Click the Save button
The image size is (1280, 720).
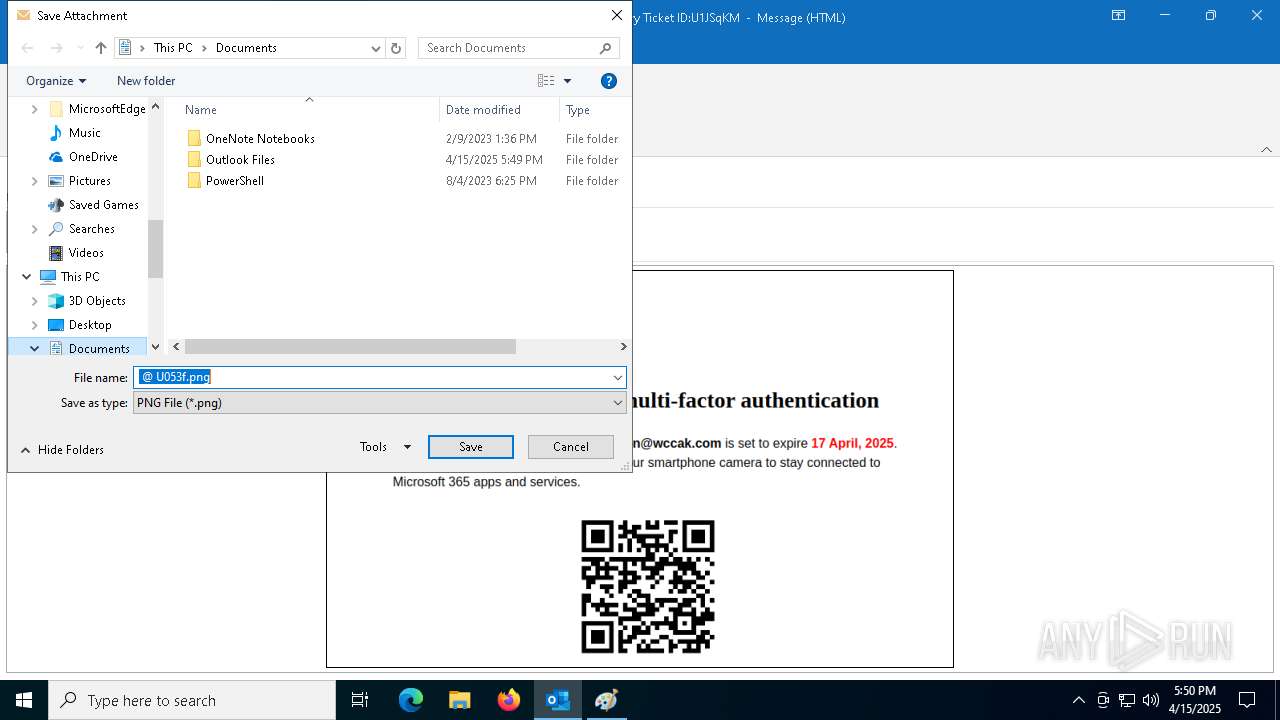click(x=471, y=447)
